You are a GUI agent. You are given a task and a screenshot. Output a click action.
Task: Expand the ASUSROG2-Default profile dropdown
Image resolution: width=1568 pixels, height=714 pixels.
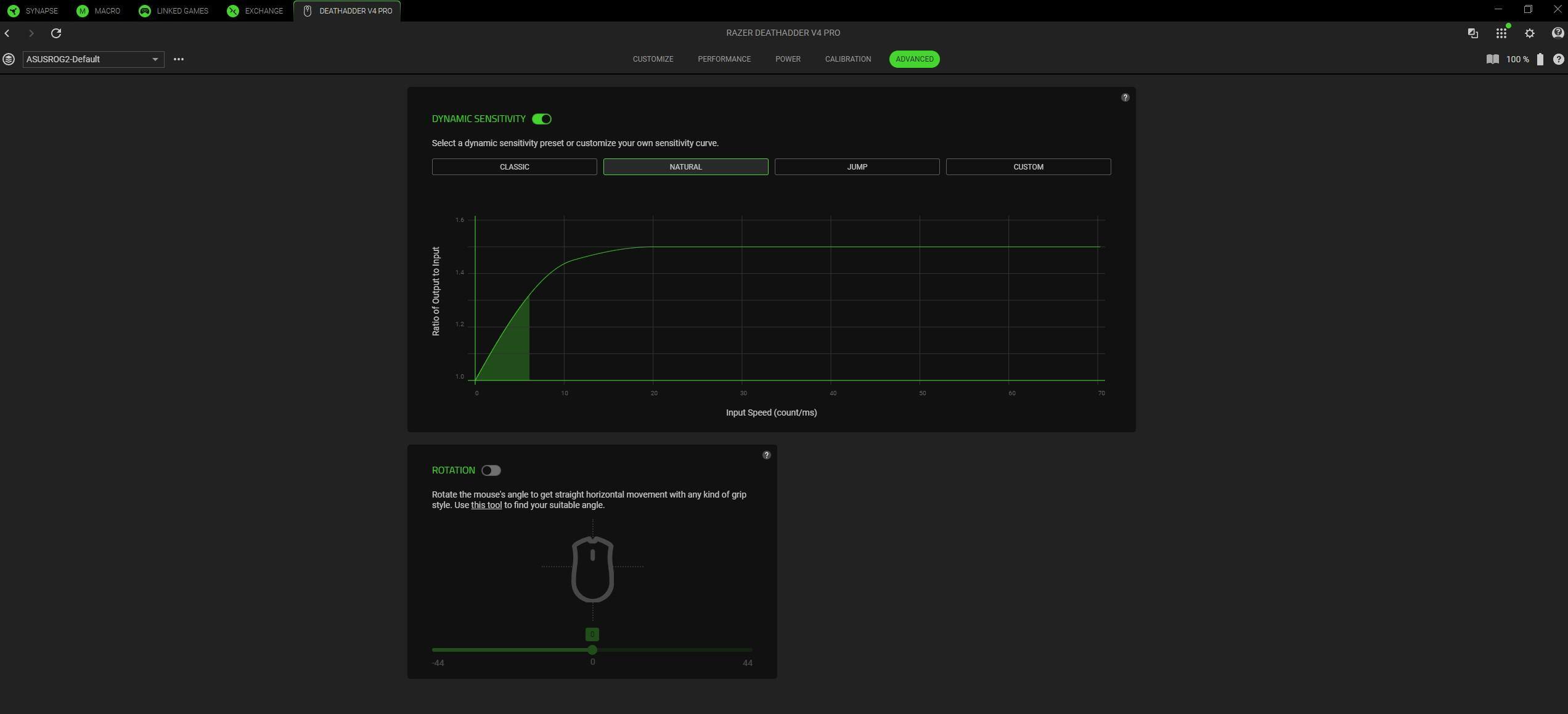[93, 59]
